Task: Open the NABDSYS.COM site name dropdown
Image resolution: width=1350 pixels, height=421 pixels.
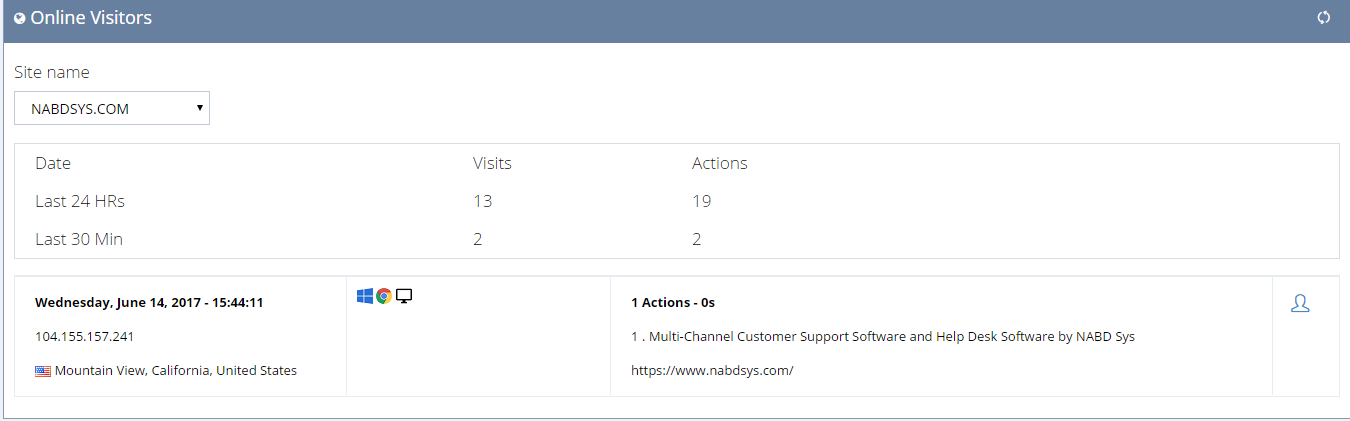Action: click(x=112, y=109)
